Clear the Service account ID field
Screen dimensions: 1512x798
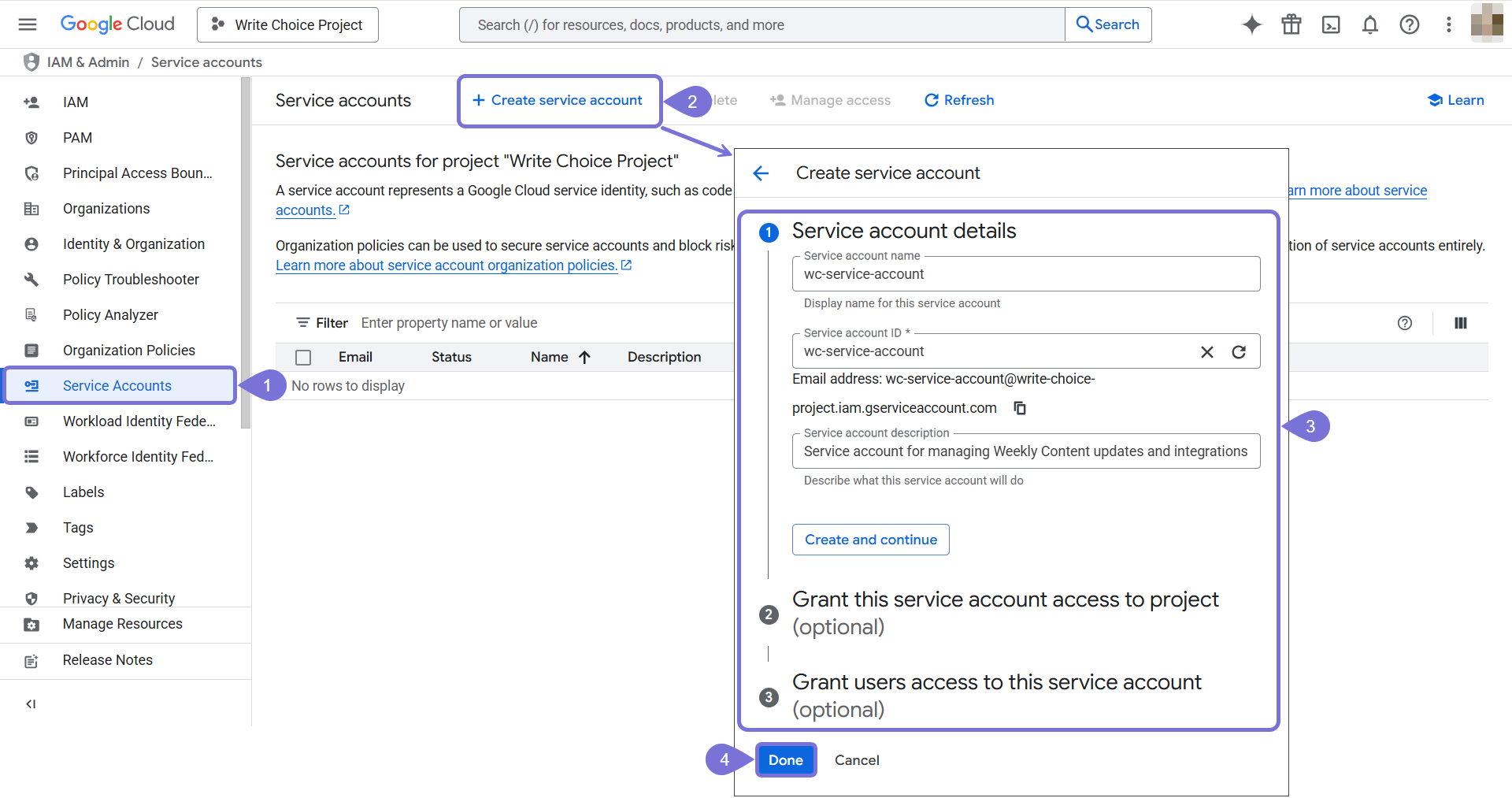coord(1206,352)
